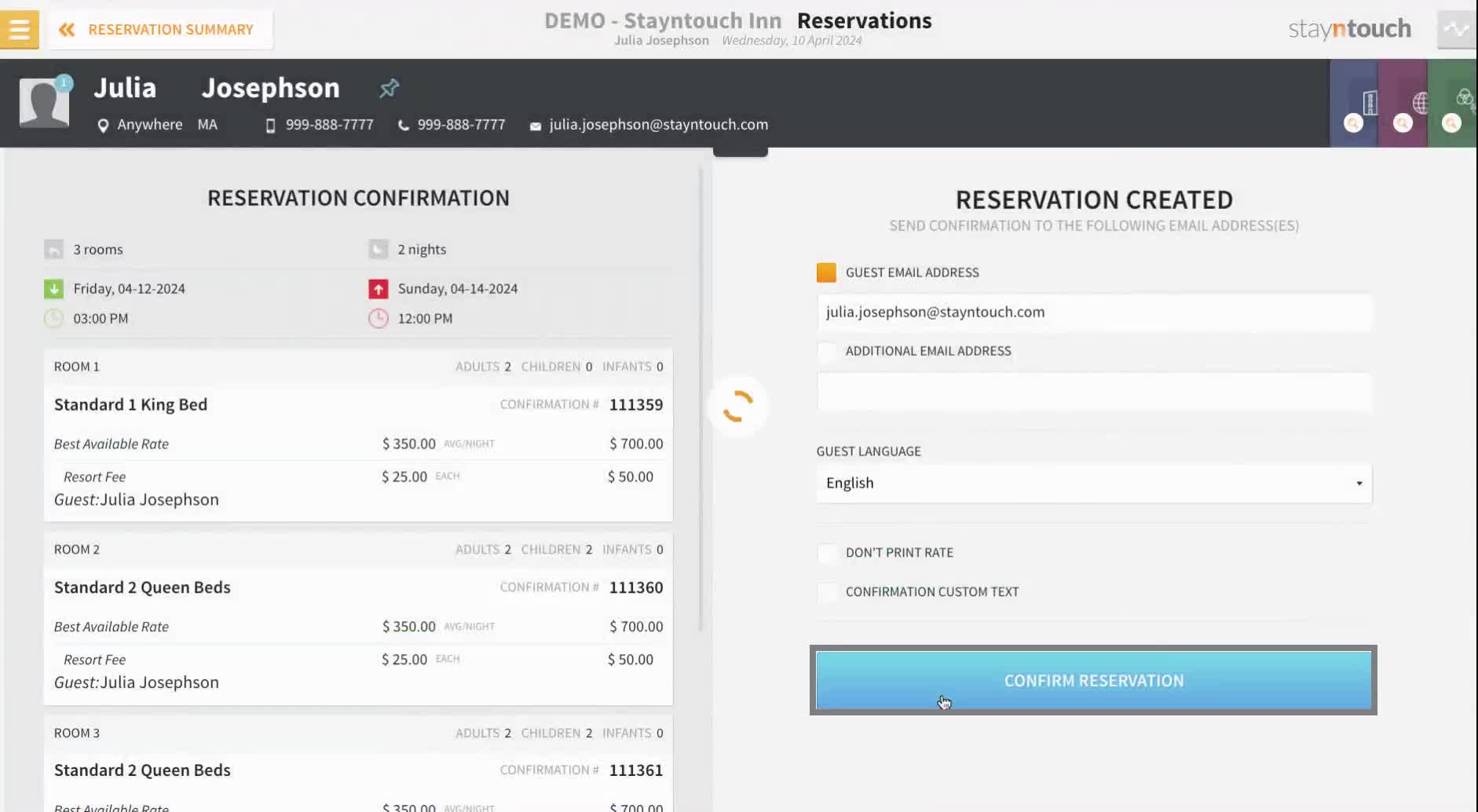
Task: Enable the Don't Print Rate checkbox
Action: pyautogui.click(x=826, y=553)
